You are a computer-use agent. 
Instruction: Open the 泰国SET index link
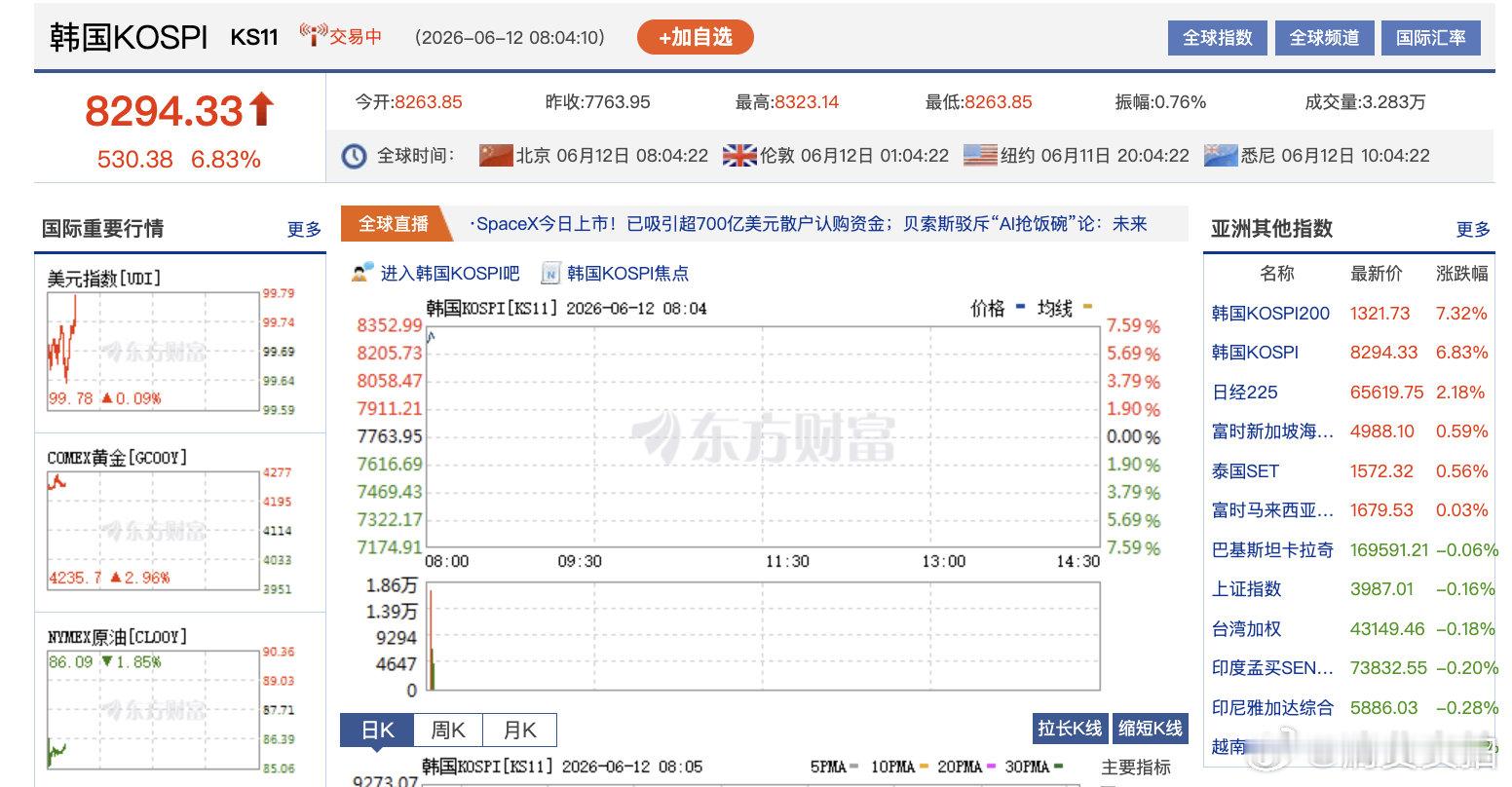click(x=1244, y=471)
